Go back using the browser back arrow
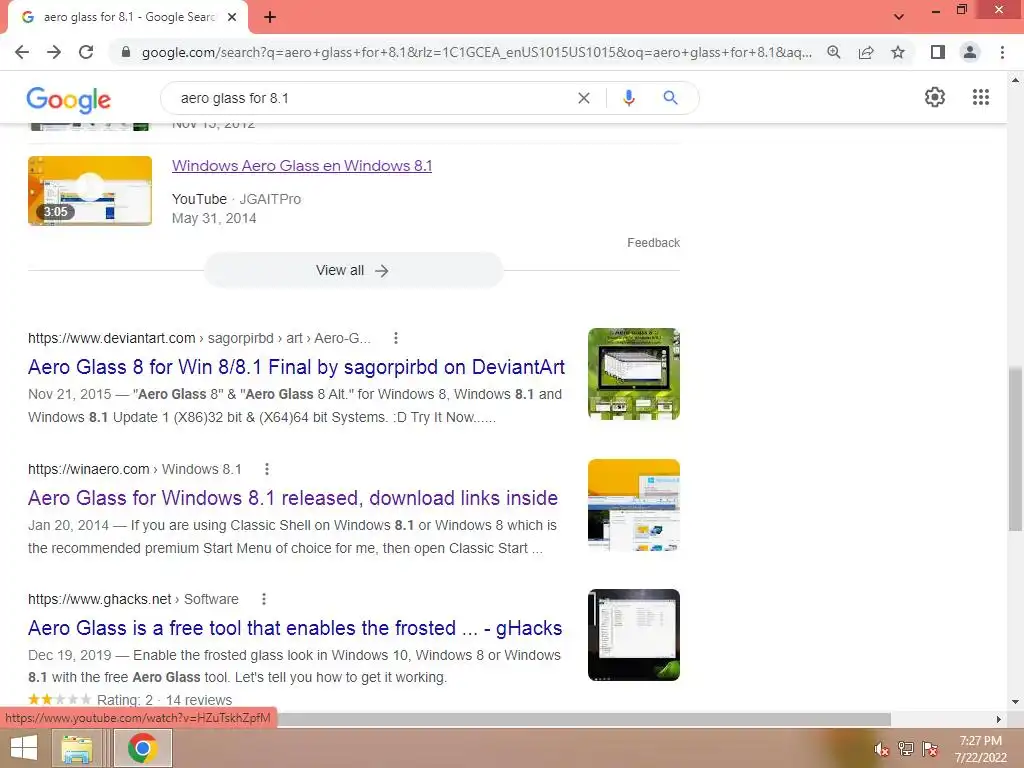Viewport: 1024px width, 768px height. click(22, 52)
